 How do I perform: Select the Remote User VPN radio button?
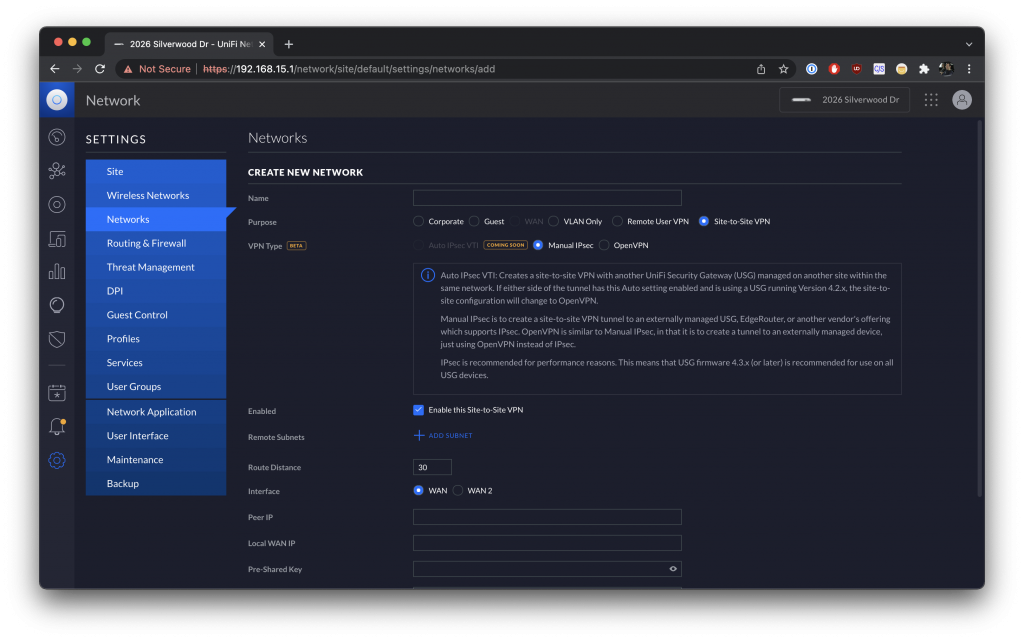point(617,222)
